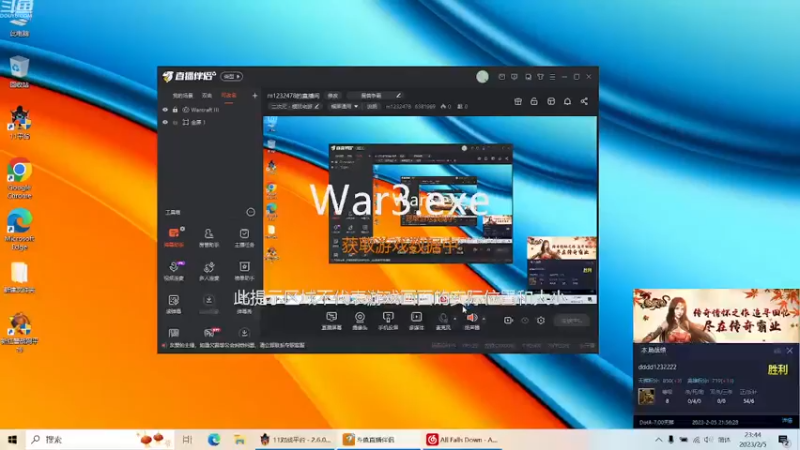Screen dimensions: 800x450
Task: Collapse the toolbox panel with circle icon
Action: click(x=251, y=212)
